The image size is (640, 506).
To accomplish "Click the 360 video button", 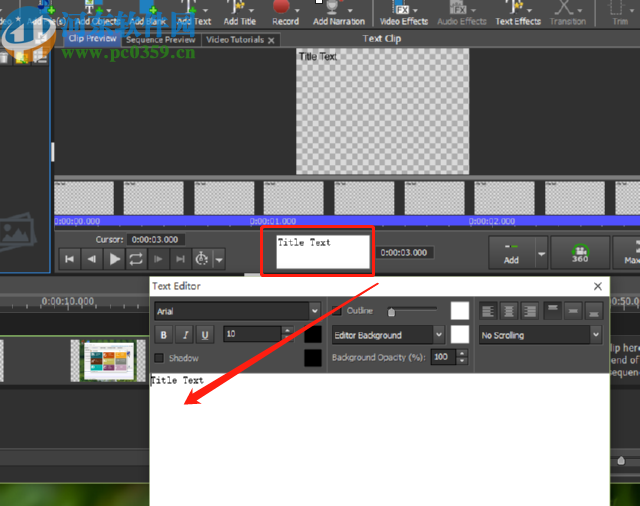I will (x=580, y=253).
